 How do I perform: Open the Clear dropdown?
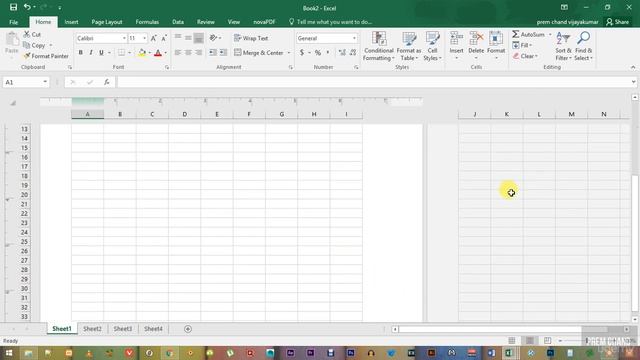(x=526, y=56)
